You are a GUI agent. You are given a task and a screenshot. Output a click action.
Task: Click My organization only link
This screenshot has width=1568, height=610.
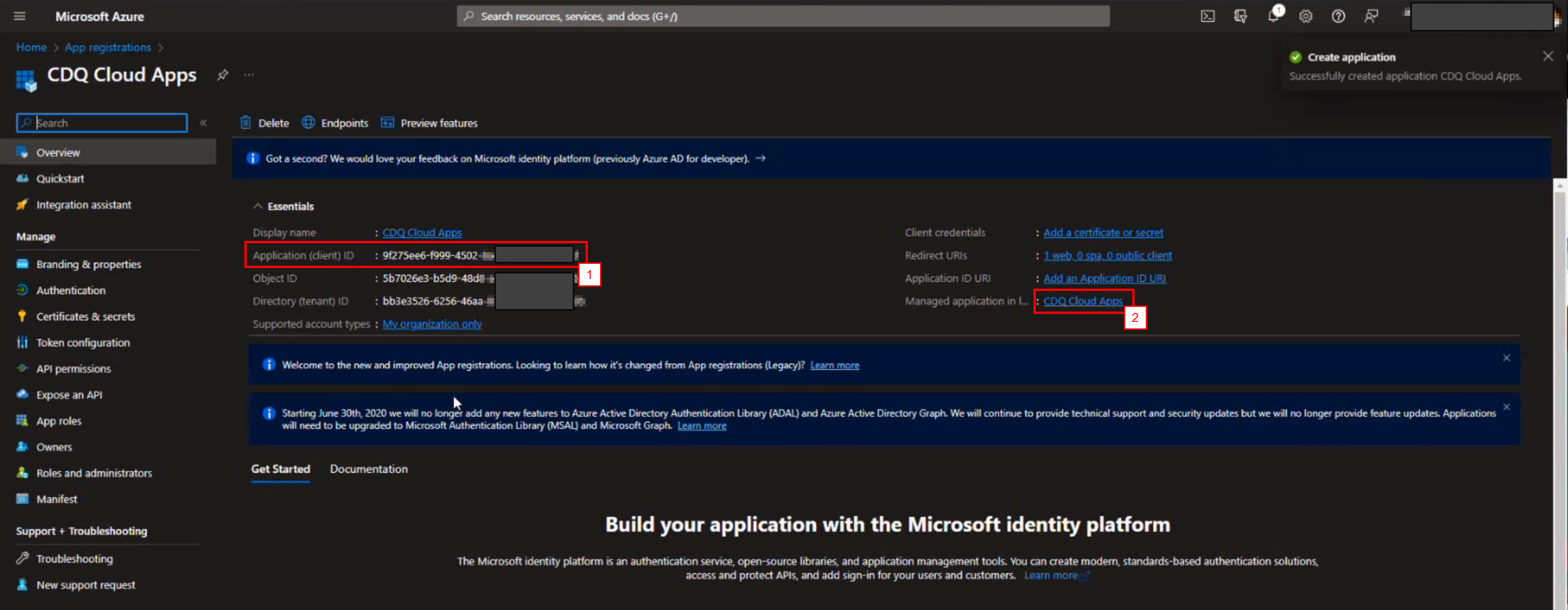pos(432,324)
